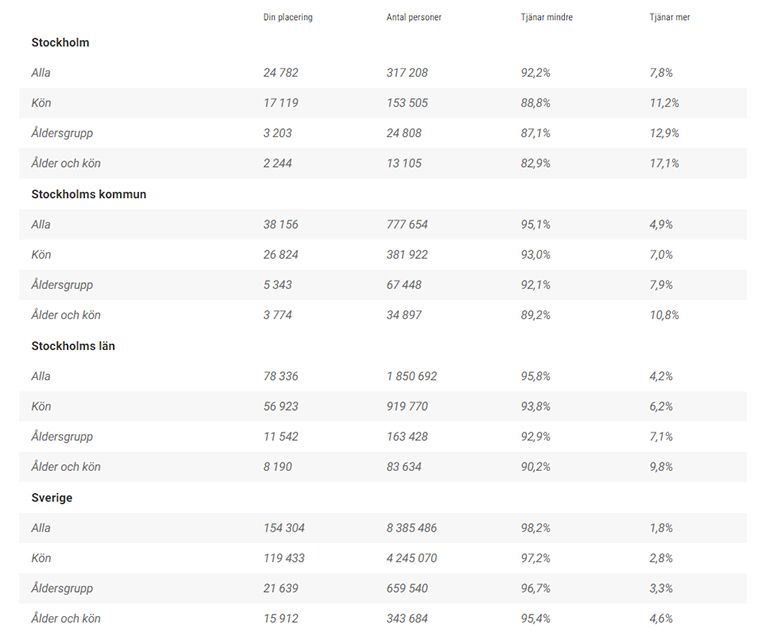Click the "Sverige" section heading
The width and height of the screenshot is (758, 640).
52,498
